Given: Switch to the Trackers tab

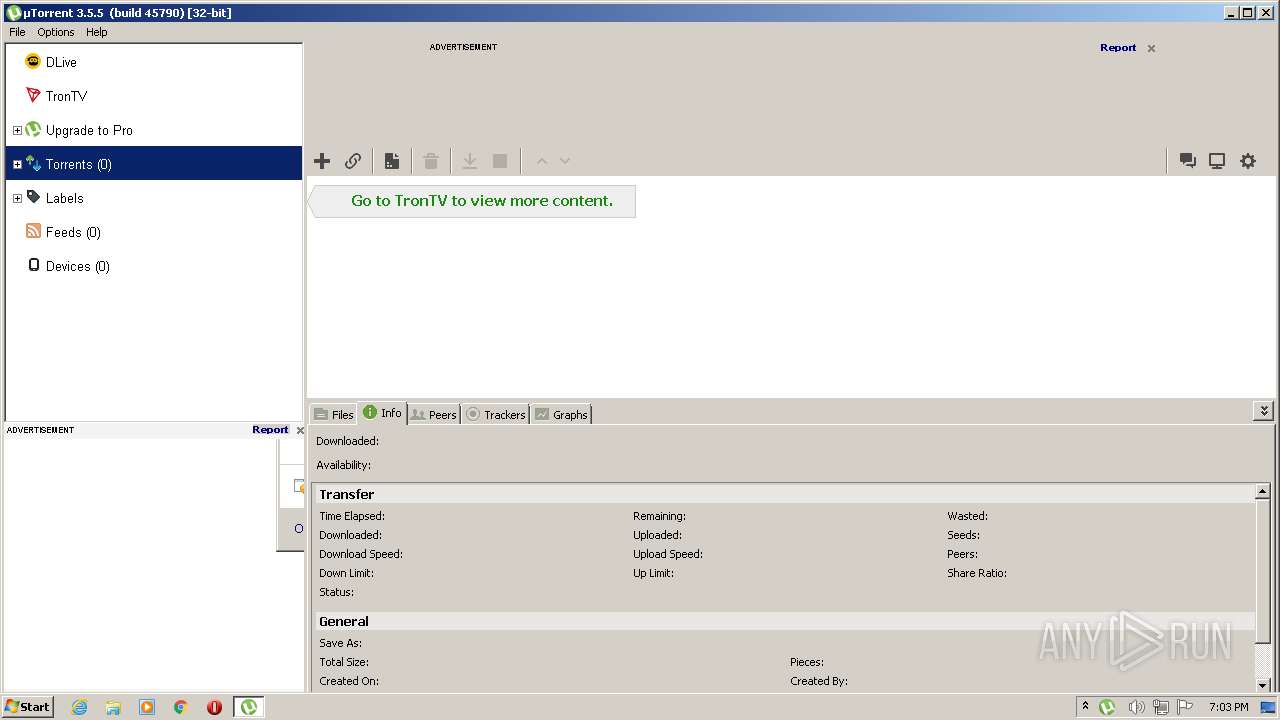Looking at the screenshot, I should 496,414.
